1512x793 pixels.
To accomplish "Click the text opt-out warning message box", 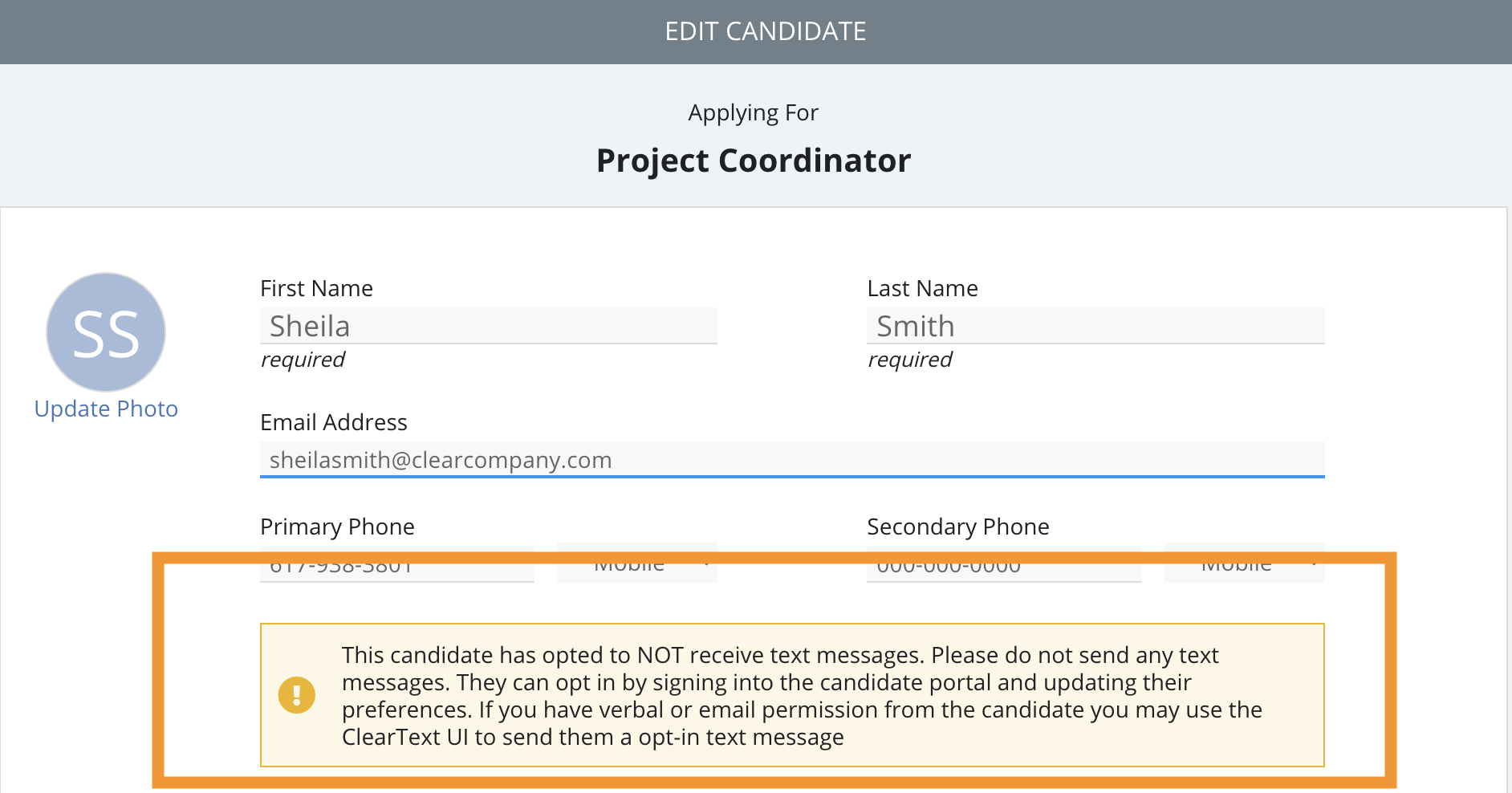I will (x=792, y=695).
